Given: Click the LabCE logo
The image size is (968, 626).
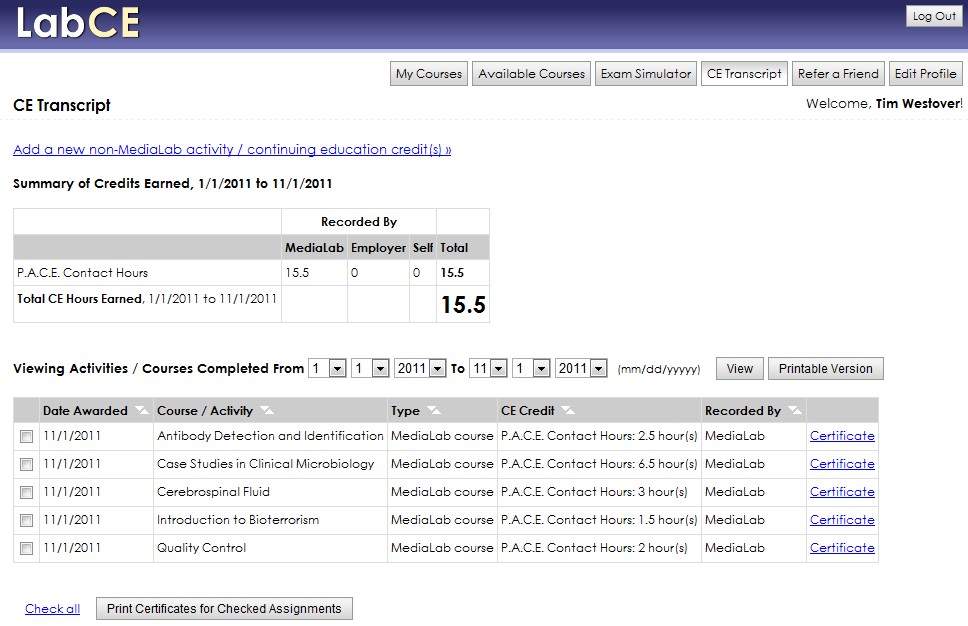Looking at the screenshot, I should (77, 21).
